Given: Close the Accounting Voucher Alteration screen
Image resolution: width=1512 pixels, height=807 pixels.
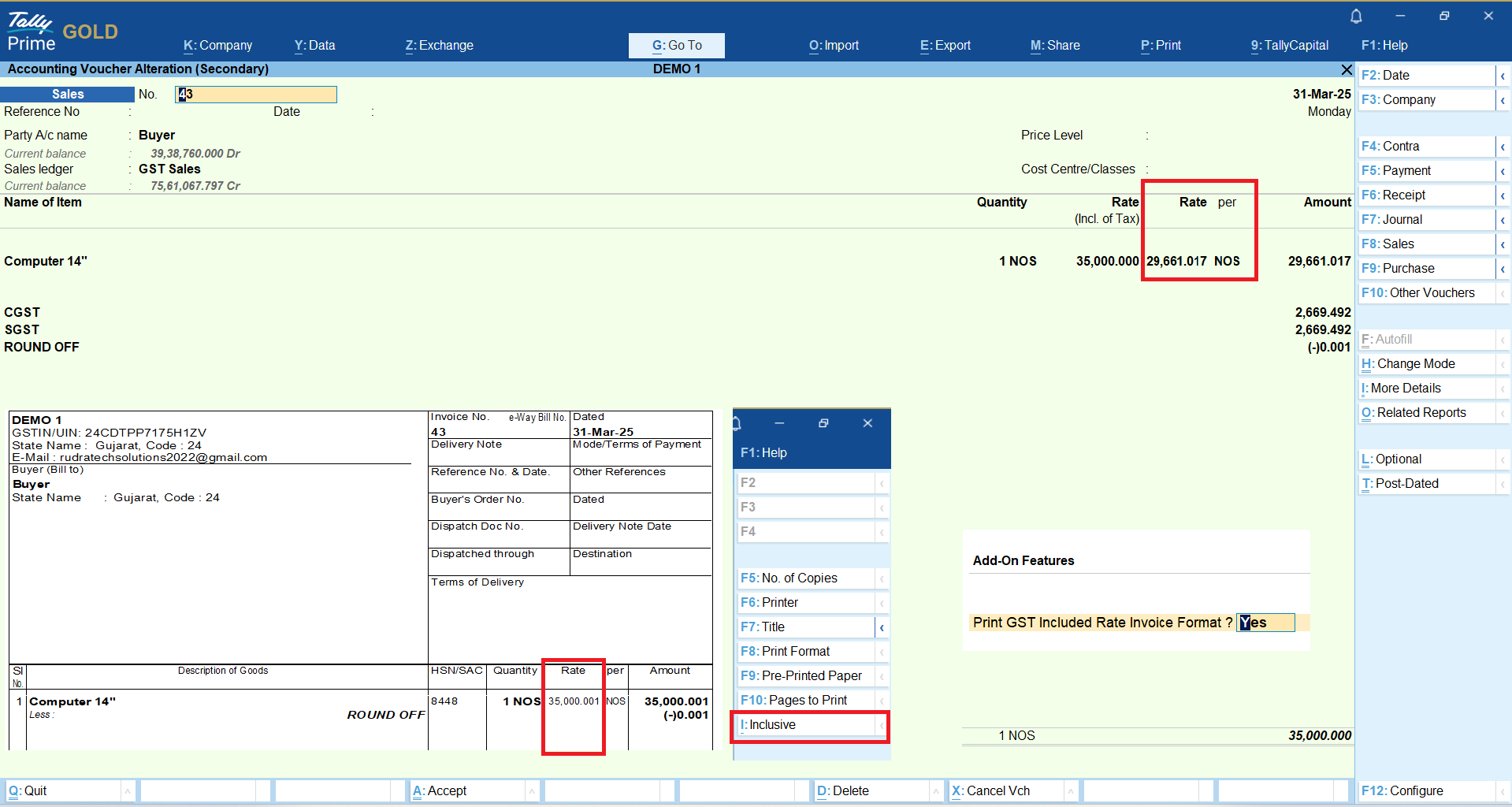Looking at the screenshot, I should click(1347, 69).
